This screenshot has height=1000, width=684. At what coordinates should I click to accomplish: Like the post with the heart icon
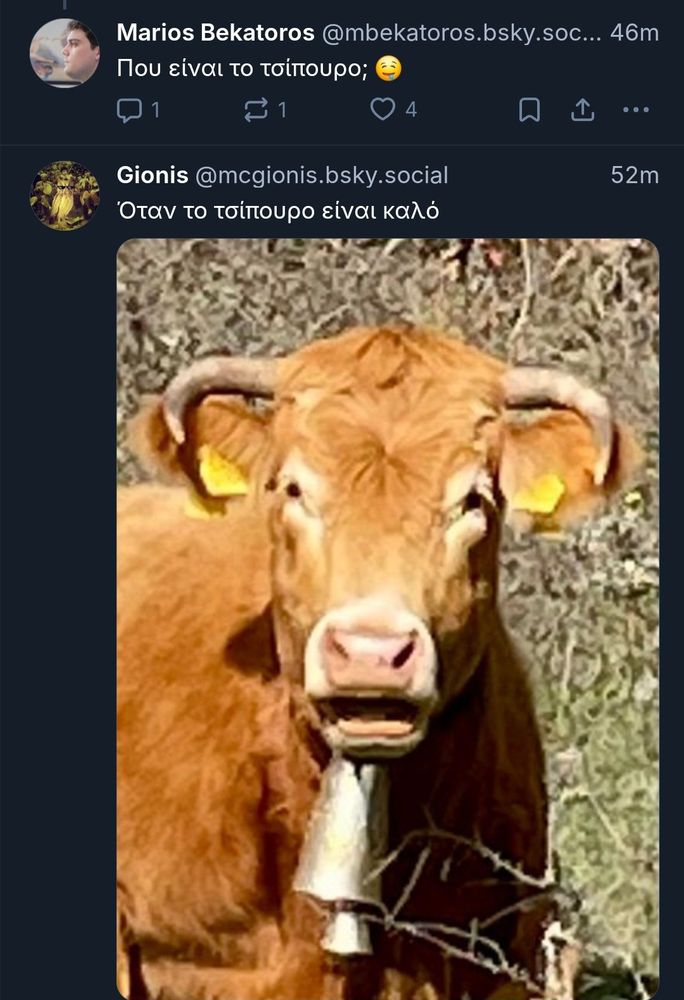point(382,109)
